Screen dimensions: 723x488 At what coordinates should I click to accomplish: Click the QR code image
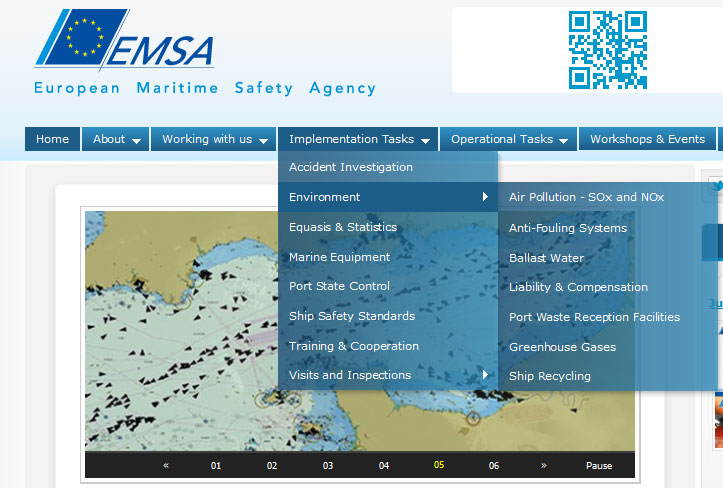click(x=608, y=50)
